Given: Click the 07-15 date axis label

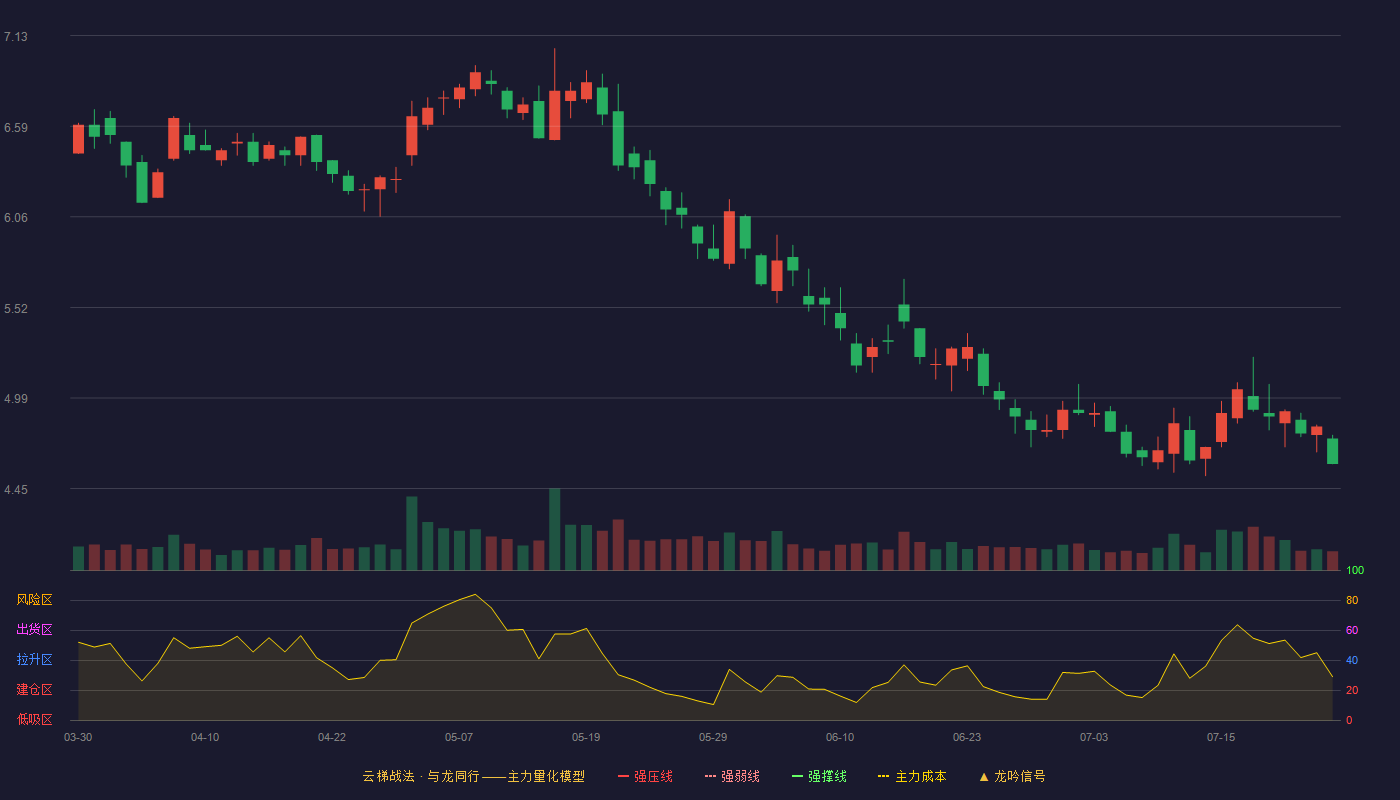Looking at the screenshot, I should 1221,737.
